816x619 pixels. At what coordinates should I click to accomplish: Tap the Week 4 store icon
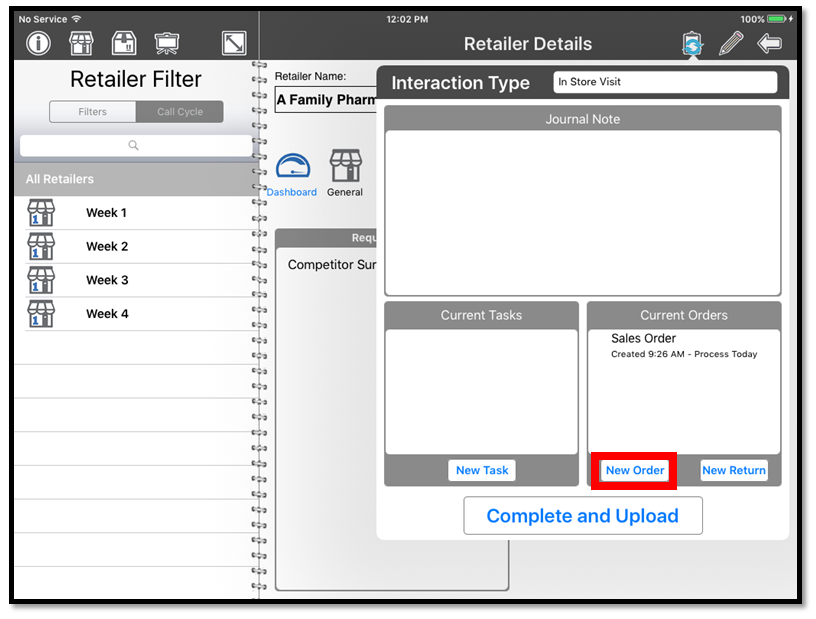click(41, 314)
